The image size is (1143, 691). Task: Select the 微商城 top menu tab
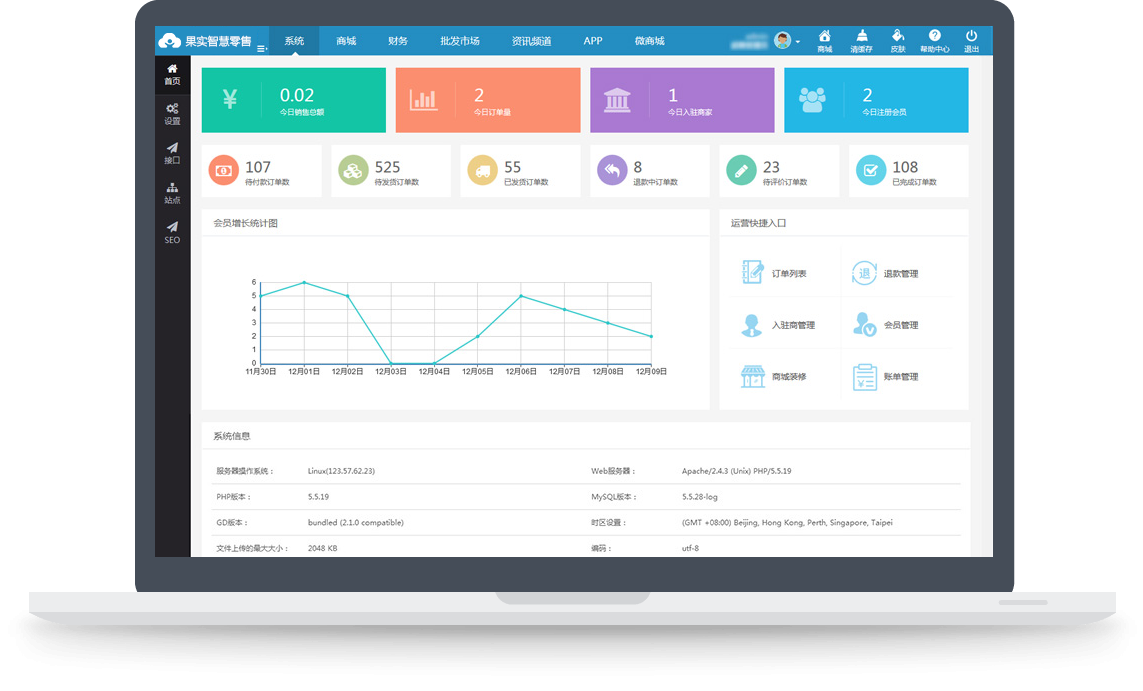click(x=650, y=41)
